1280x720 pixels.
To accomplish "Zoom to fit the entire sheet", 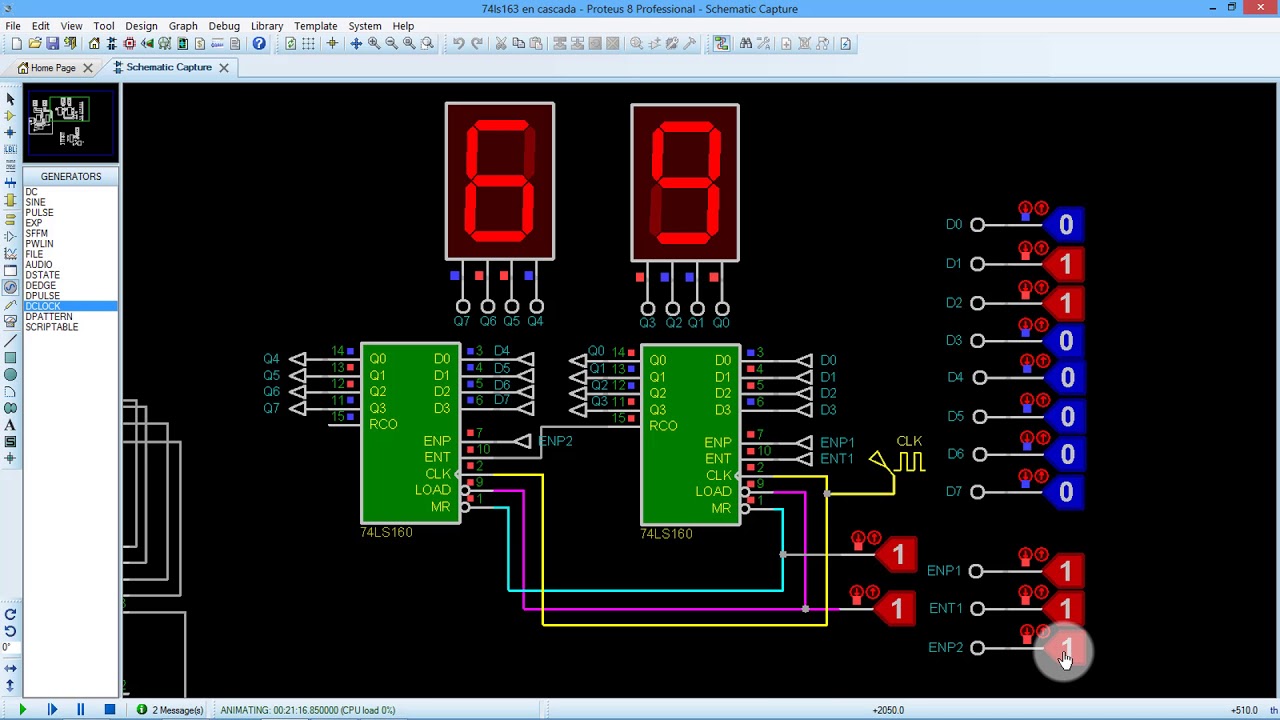I will click(409, 44).
